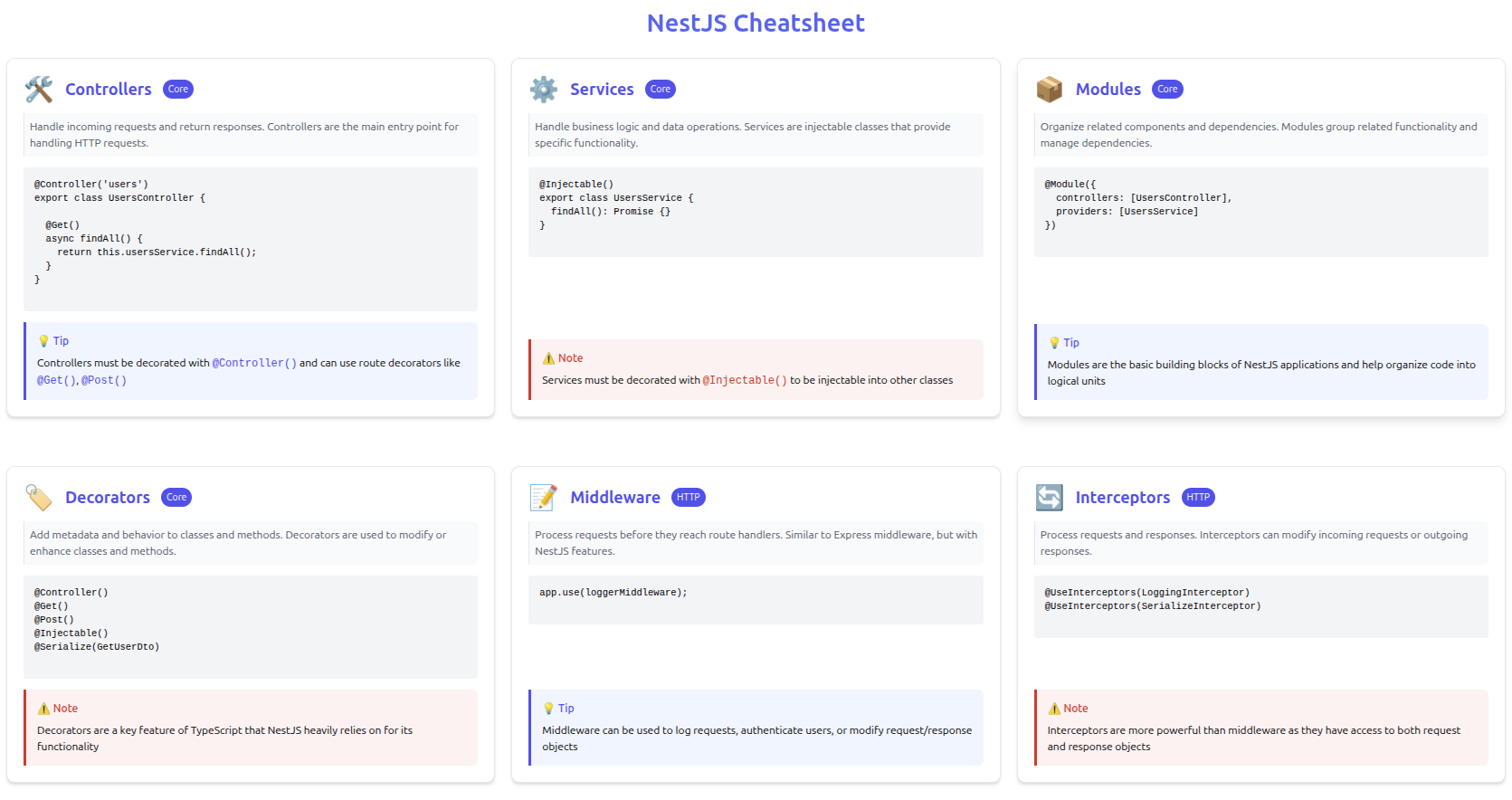Click the @Controller('users') code line
The image size is (1512, 800).
click(x=91, y=185)
